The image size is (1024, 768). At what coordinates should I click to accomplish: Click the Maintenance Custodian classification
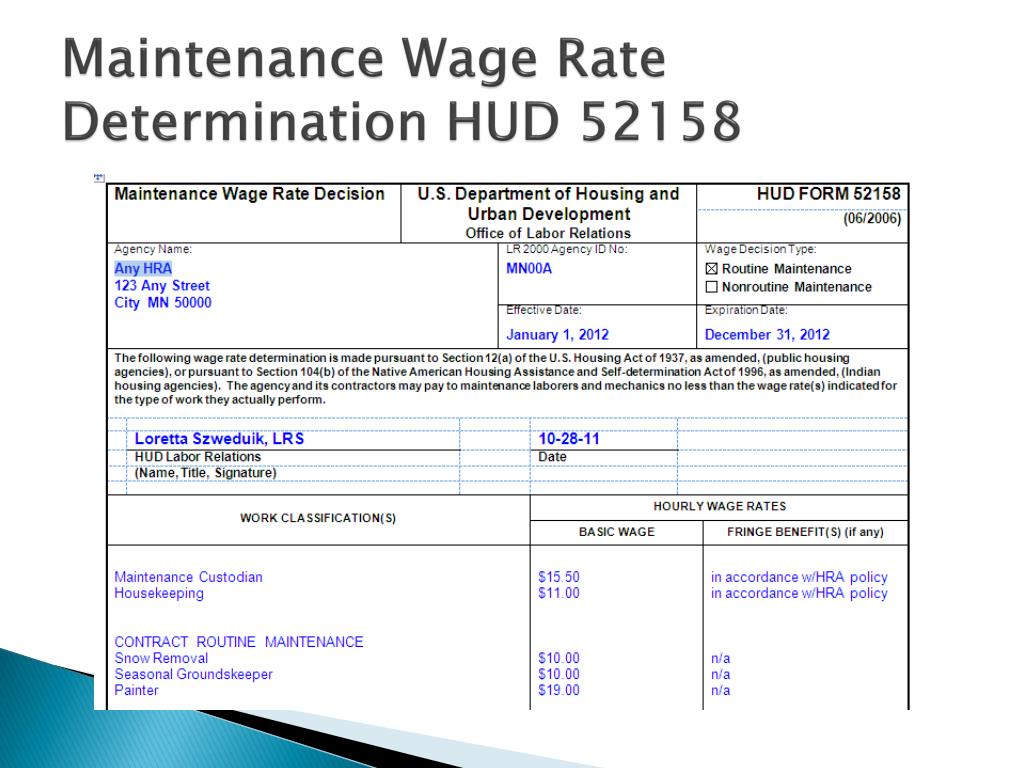tap(188, 577)
